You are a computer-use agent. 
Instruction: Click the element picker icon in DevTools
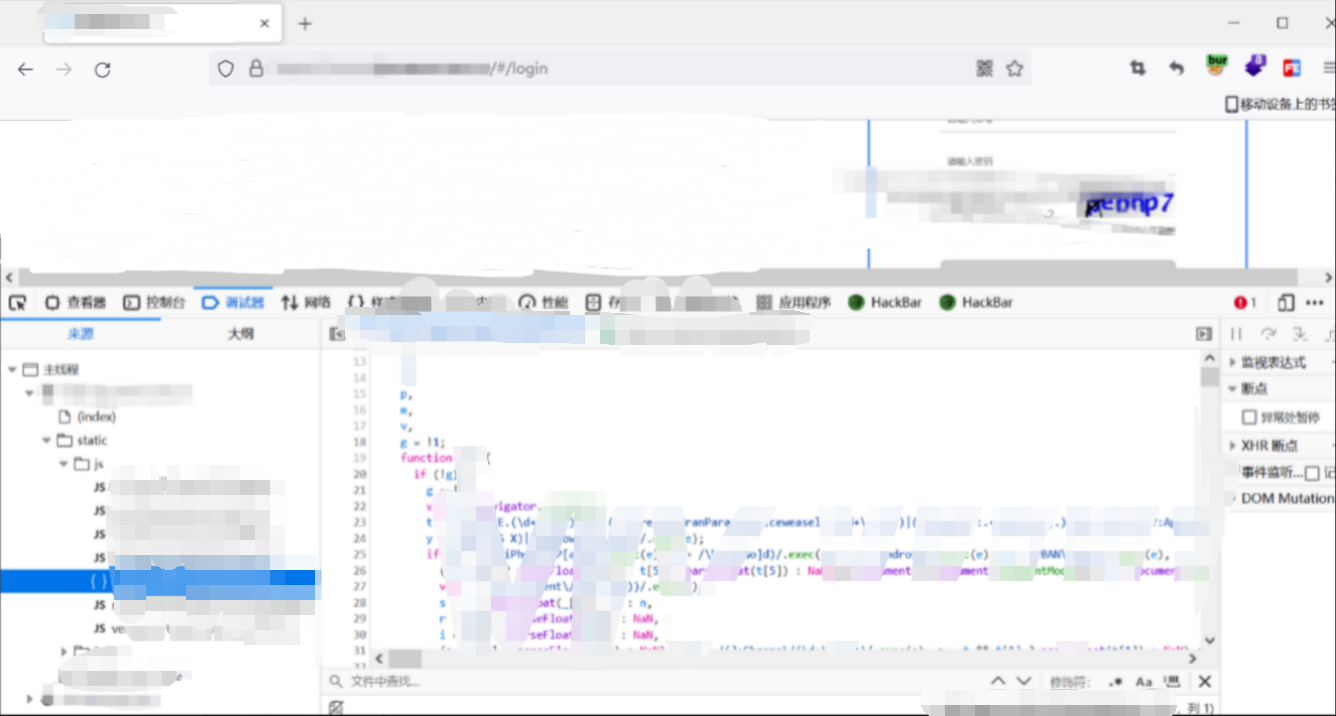(x=17, y=303)
